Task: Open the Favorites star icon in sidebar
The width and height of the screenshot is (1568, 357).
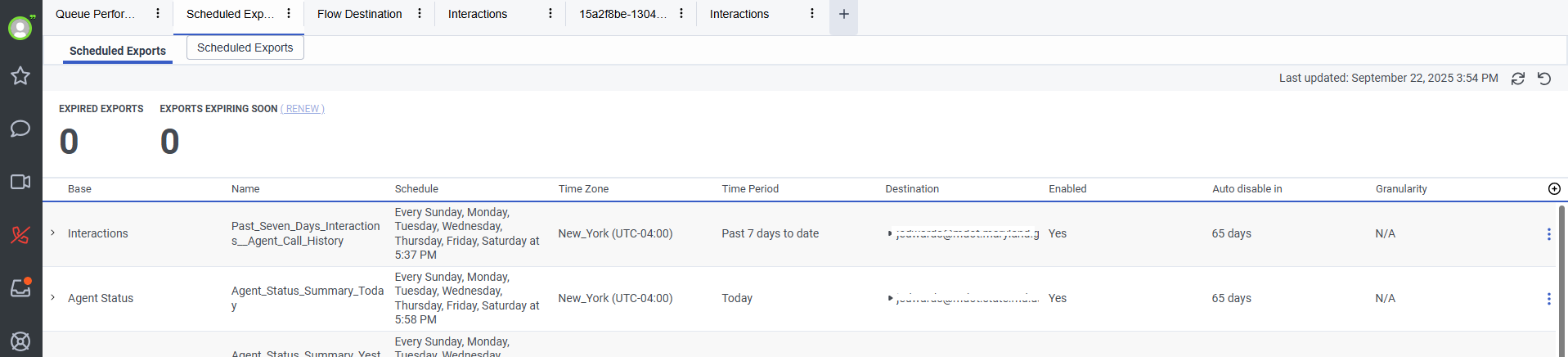Action: coord(20,76)
